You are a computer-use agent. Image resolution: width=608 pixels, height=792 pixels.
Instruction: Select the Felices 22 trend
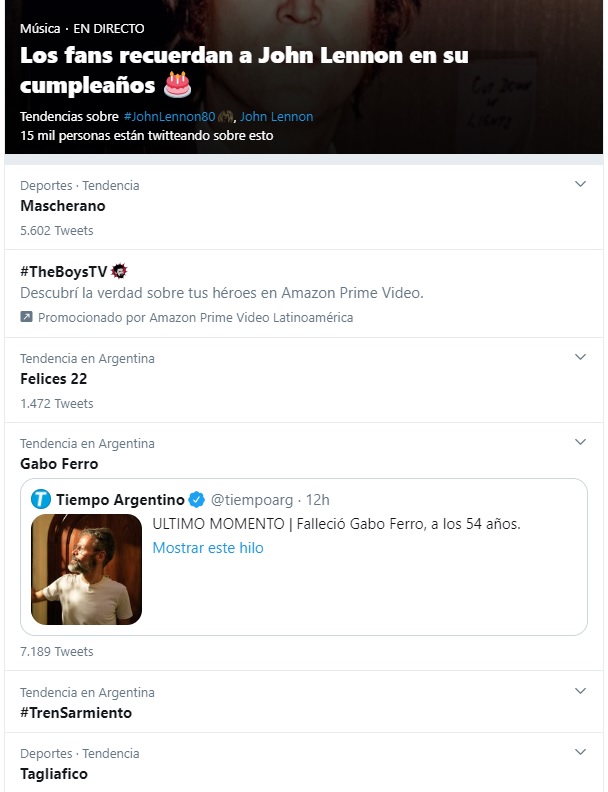[54, 379]
